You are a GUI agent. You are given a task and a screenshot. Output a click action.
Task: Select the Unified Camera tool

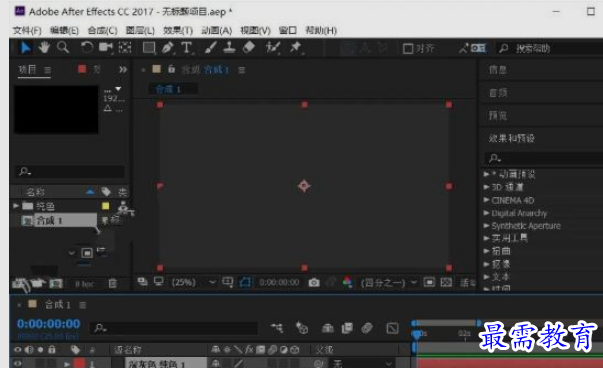(105, 48)
